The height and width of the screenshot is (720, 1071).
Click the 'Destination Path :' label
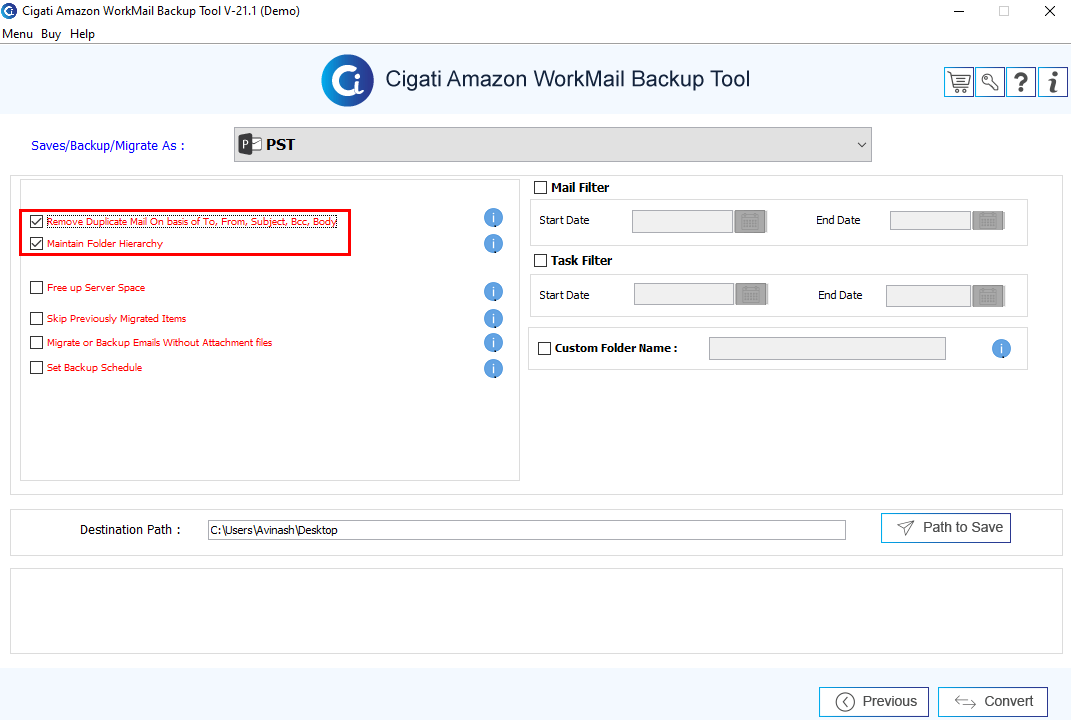click(130, 529)
